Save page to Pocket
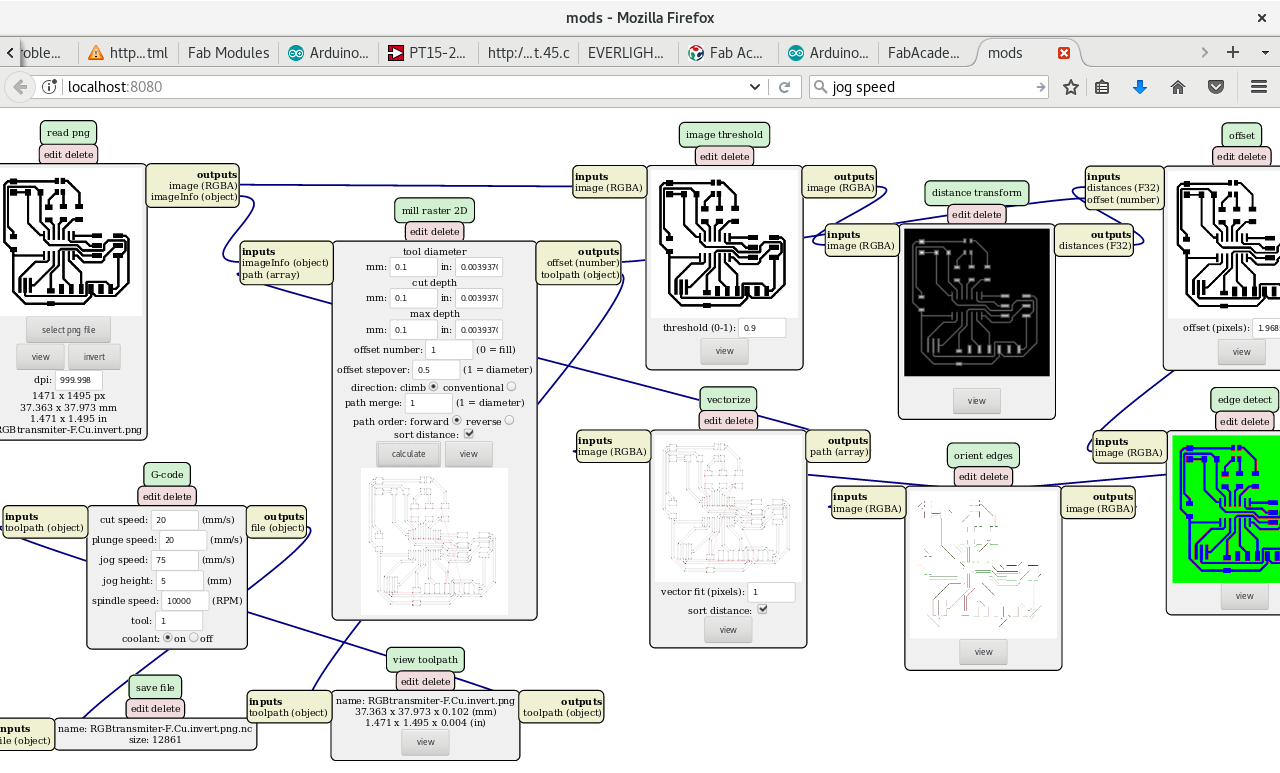 1216,87
